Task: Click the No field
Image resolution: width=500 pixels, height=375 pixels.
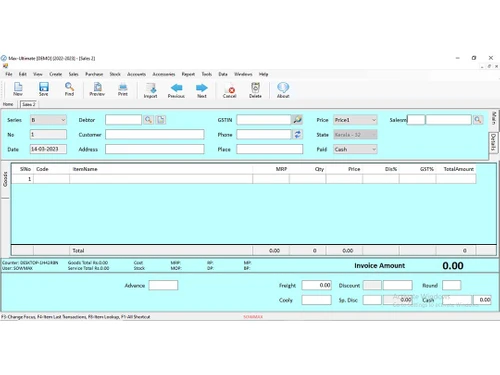Action: (x=48, y=134)
